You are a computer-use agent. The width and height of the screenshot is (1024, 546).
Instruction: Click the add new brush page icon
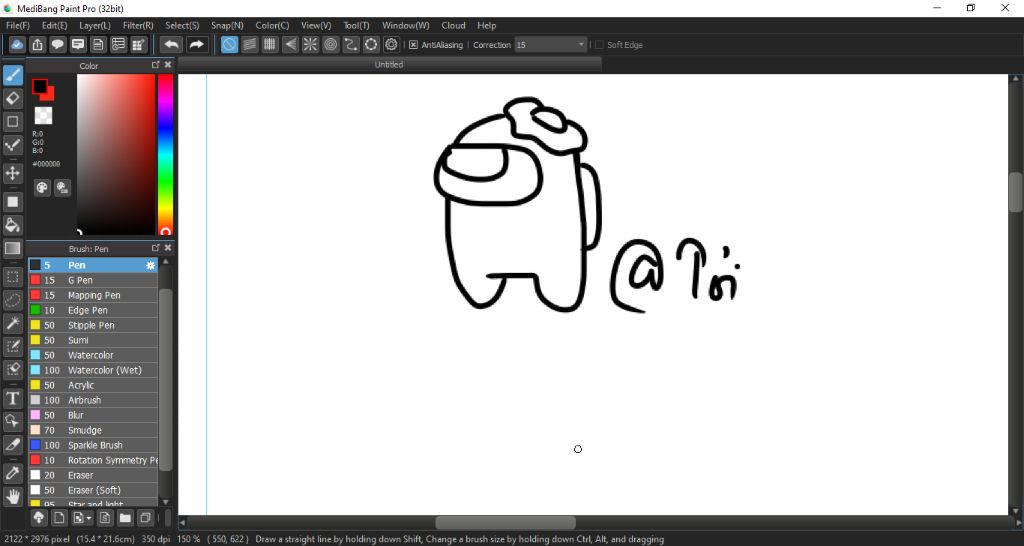pos(59,518)
